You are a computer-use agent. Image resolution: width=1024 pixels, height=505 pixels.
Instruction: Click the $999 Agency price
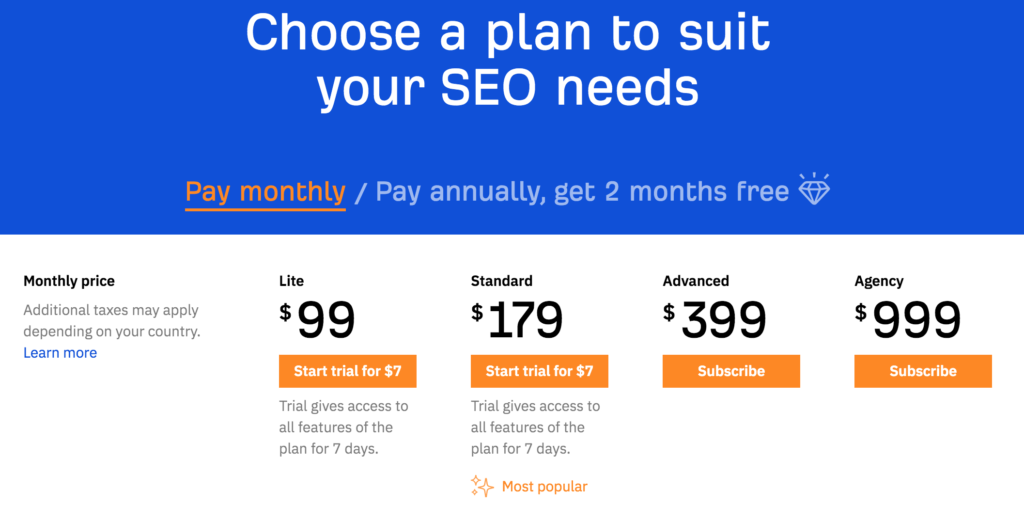tap(908, 320)
